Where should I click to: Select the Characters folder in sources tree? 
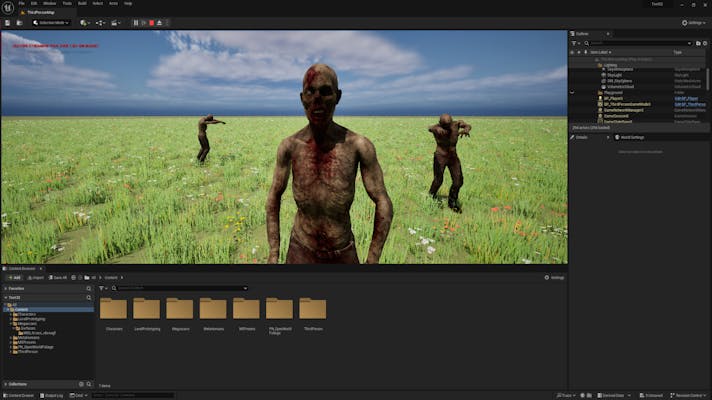pyautogui.click(x=27, y=314)
